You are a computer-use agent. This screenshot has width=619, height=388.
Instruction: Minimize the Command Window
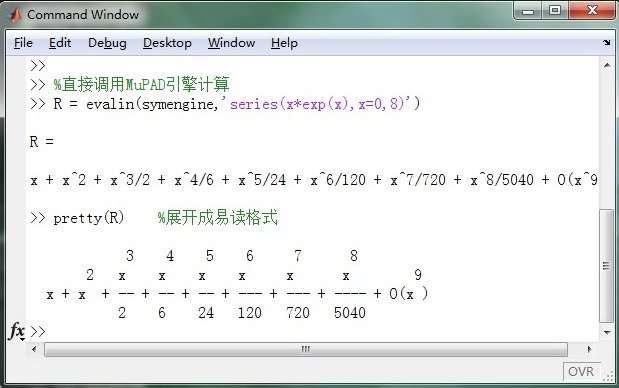coord(528,11)
